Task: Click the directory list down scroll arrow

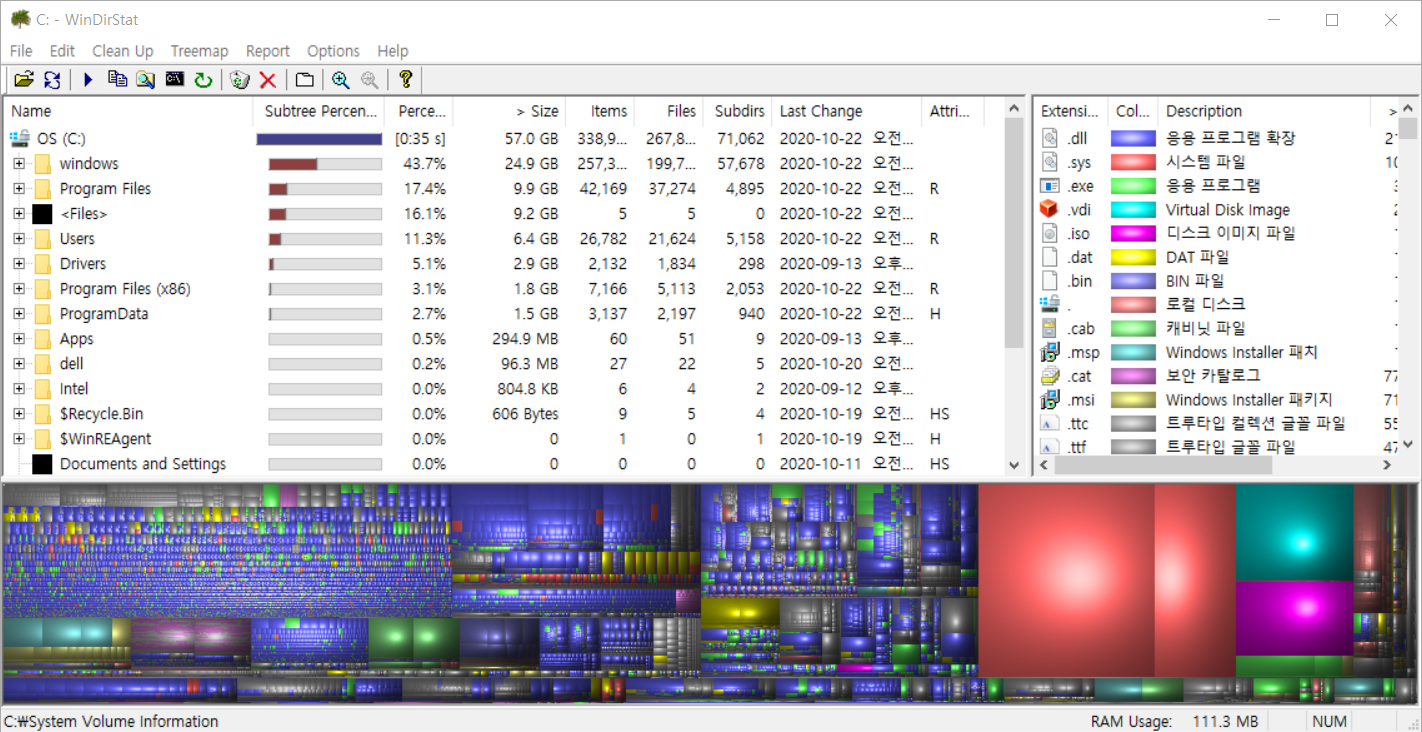Action: [1014, 465]
